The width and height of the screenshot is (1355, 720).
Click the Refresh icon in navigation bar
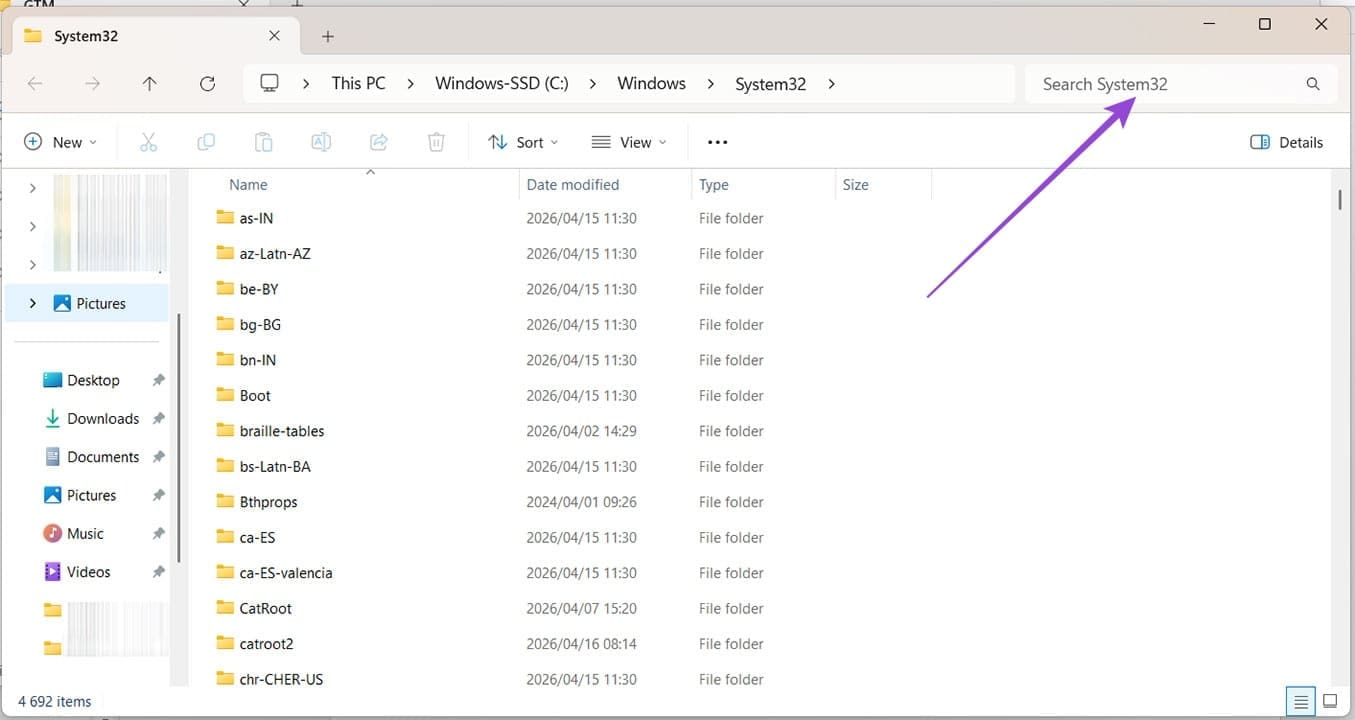tap(207, 83)
